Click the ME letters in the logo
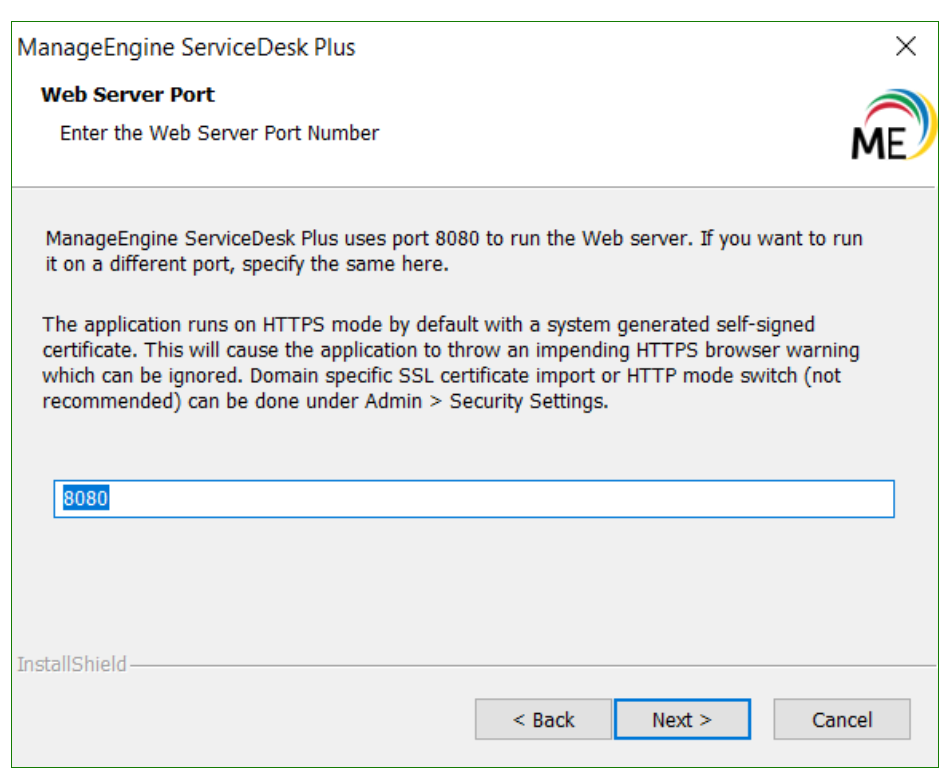 879,142
